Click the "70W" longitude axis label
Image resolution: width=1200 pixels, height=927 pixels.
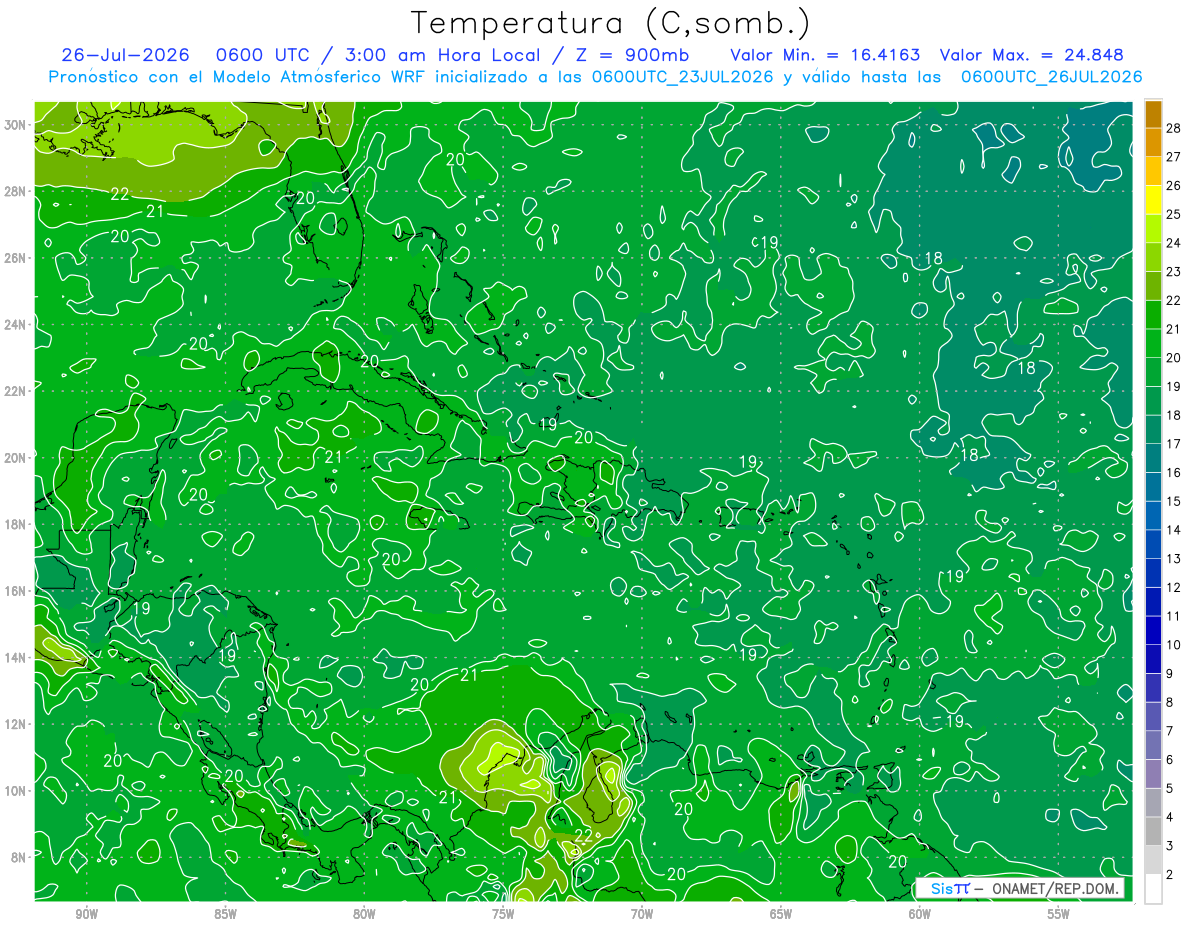click(x=642, y=913)
